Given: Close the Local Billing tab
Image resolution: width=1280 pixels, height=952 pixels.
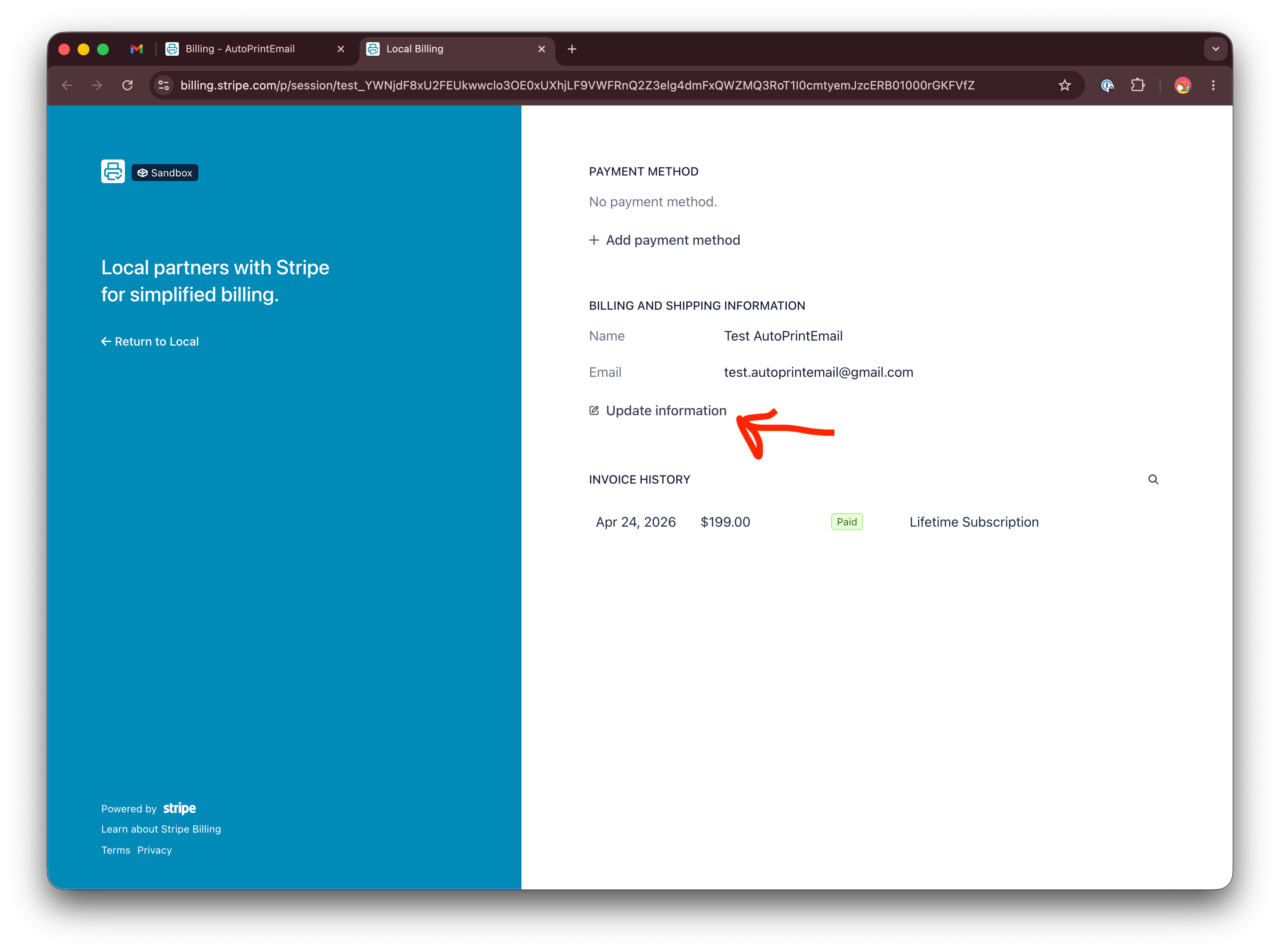Looking at the screenshot, I should tap(541, 49).
